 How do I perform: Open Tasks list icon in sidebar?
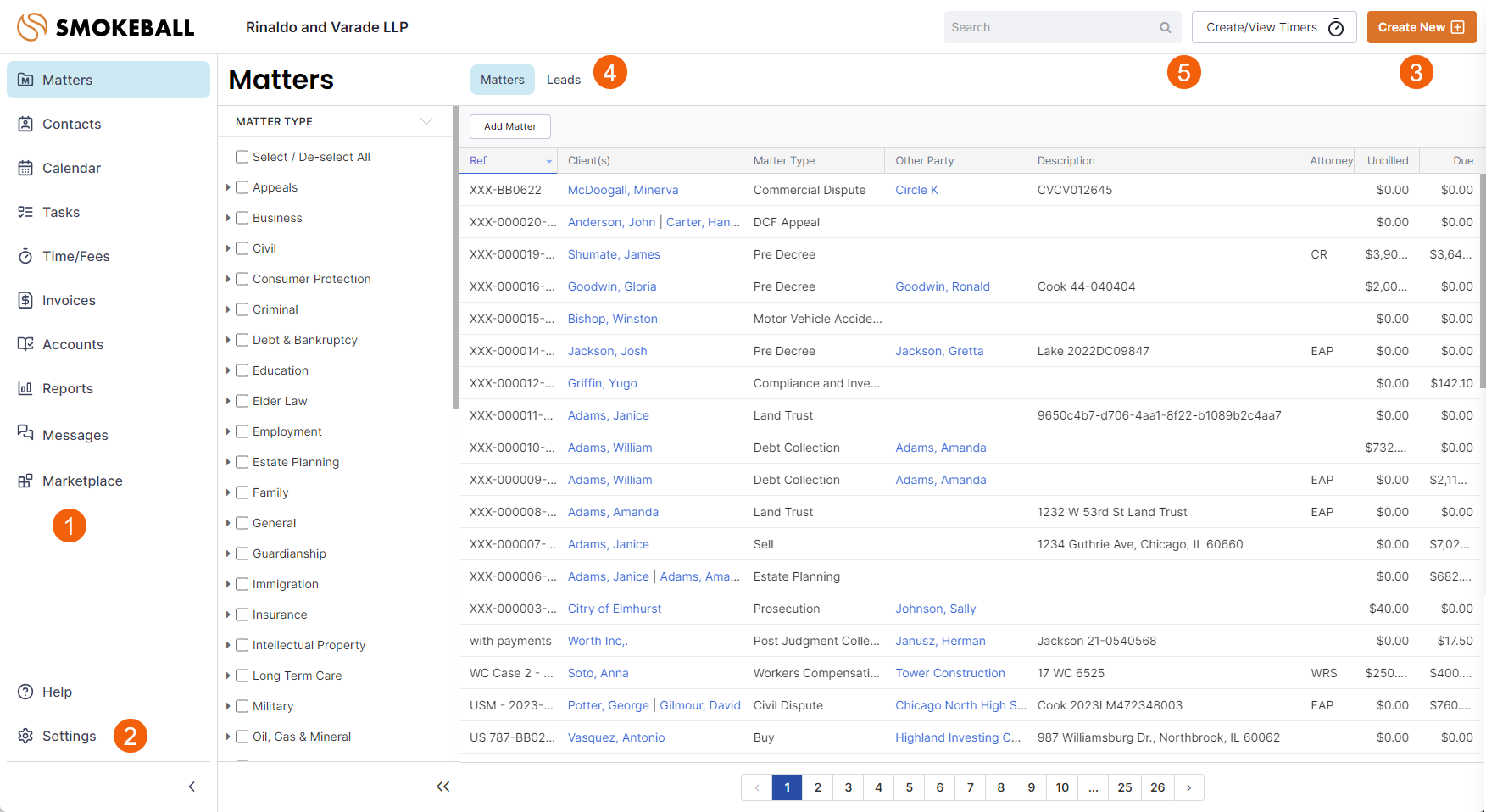tap(25, 212)
